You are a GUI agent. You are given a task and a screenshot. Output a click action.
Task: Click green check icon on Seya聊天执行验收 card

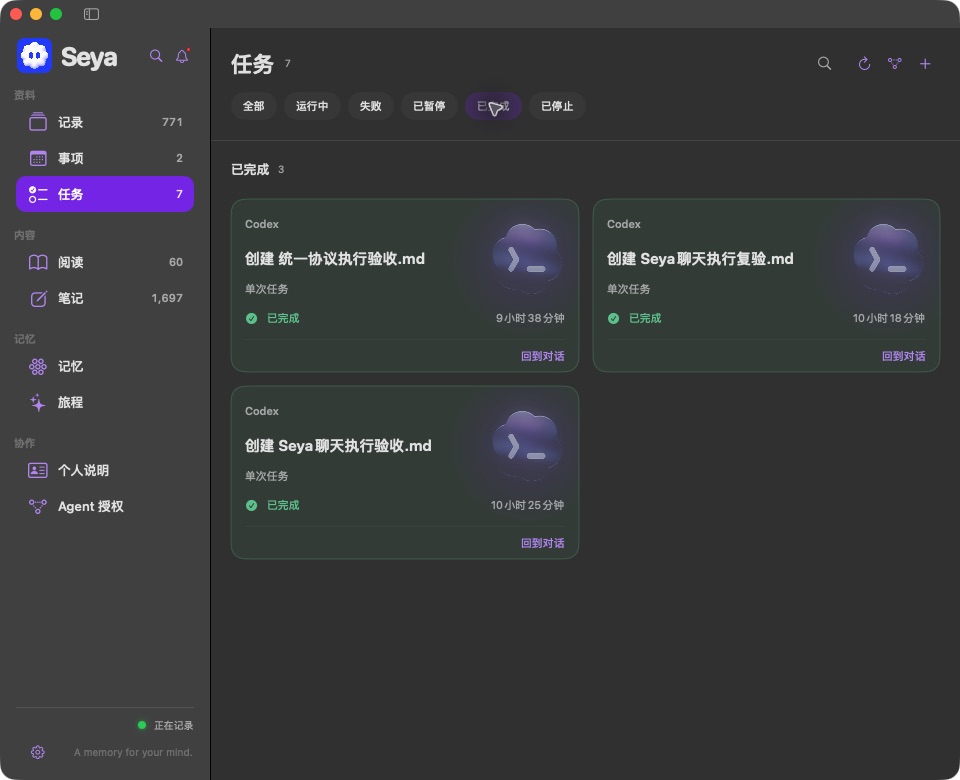[252, 505]
